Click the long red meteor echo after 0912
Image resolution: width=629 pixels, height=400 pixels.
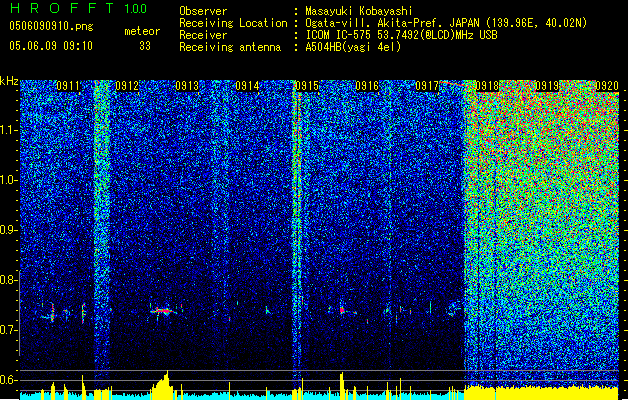coord(163,311)
